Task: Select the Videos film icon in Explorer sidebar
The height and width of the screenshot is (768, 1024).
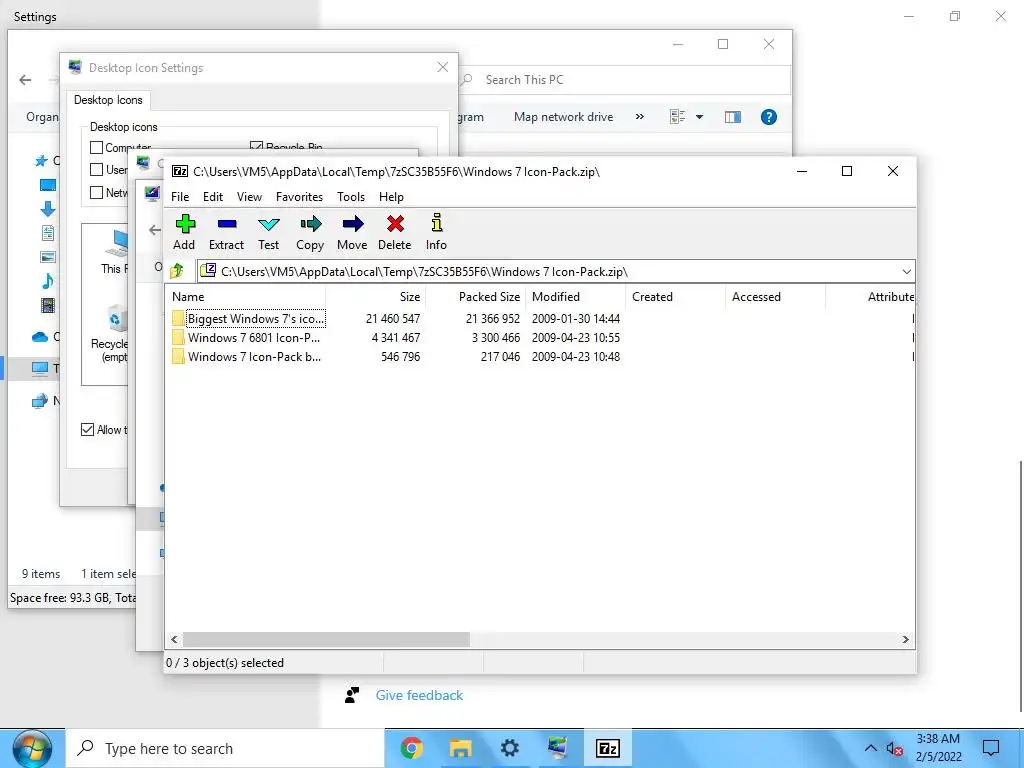Action: click(48, 305)
